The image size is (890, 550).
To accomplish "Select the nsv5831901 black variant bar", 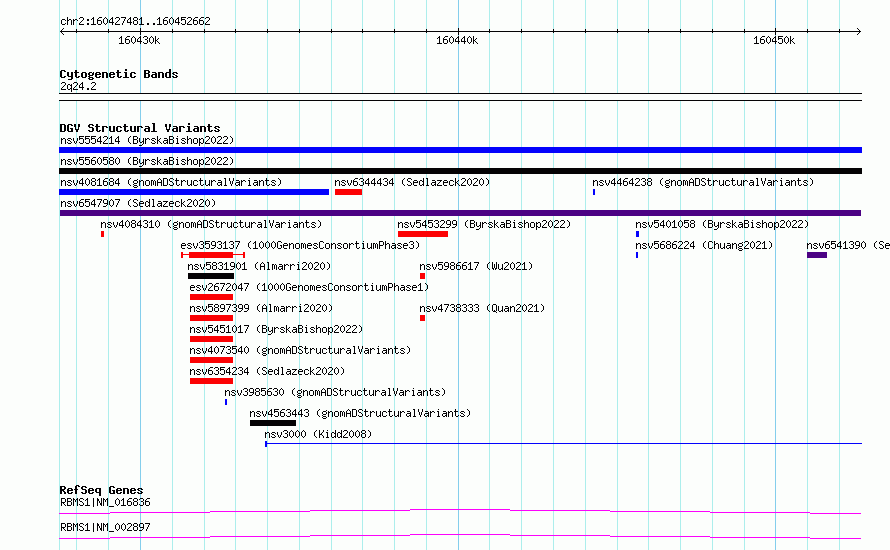I will pyautogui.click(x=211, y=276).
